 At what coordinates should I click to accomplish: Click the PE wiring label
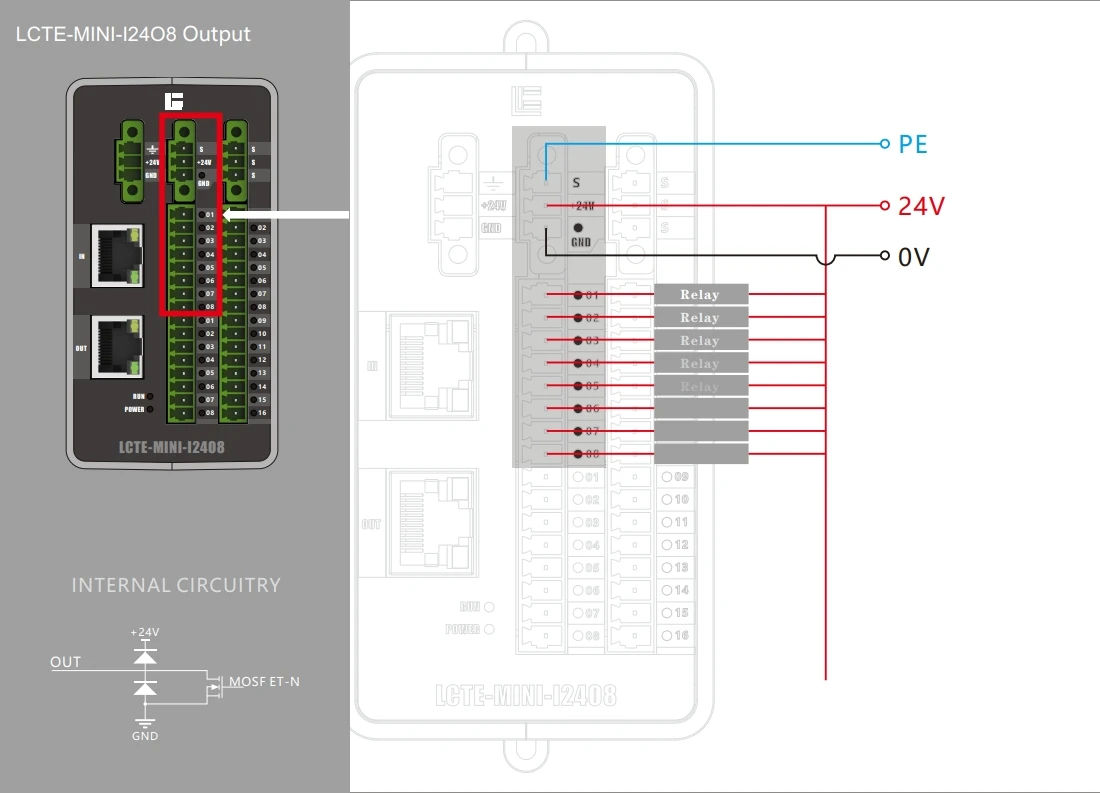coord(912,144)
